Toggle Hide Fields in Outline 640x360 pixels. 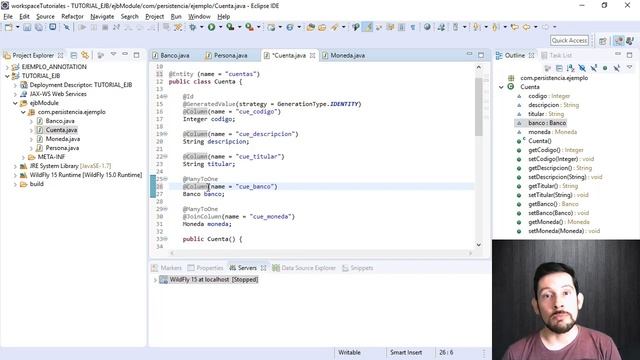582,68
